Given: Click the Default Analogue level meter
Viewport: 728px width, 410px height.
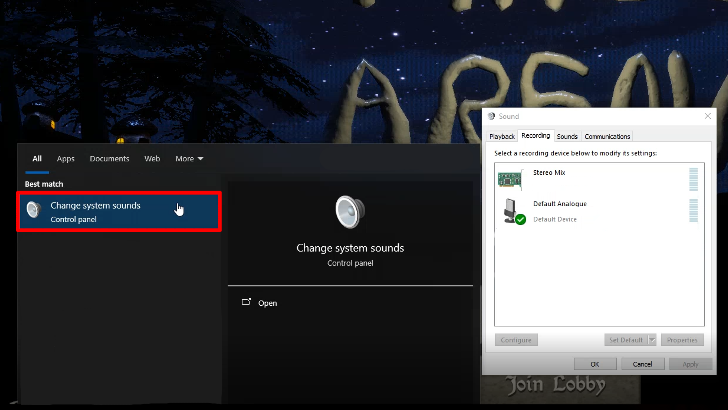Looking at the screenshot, I should [694, 210].
